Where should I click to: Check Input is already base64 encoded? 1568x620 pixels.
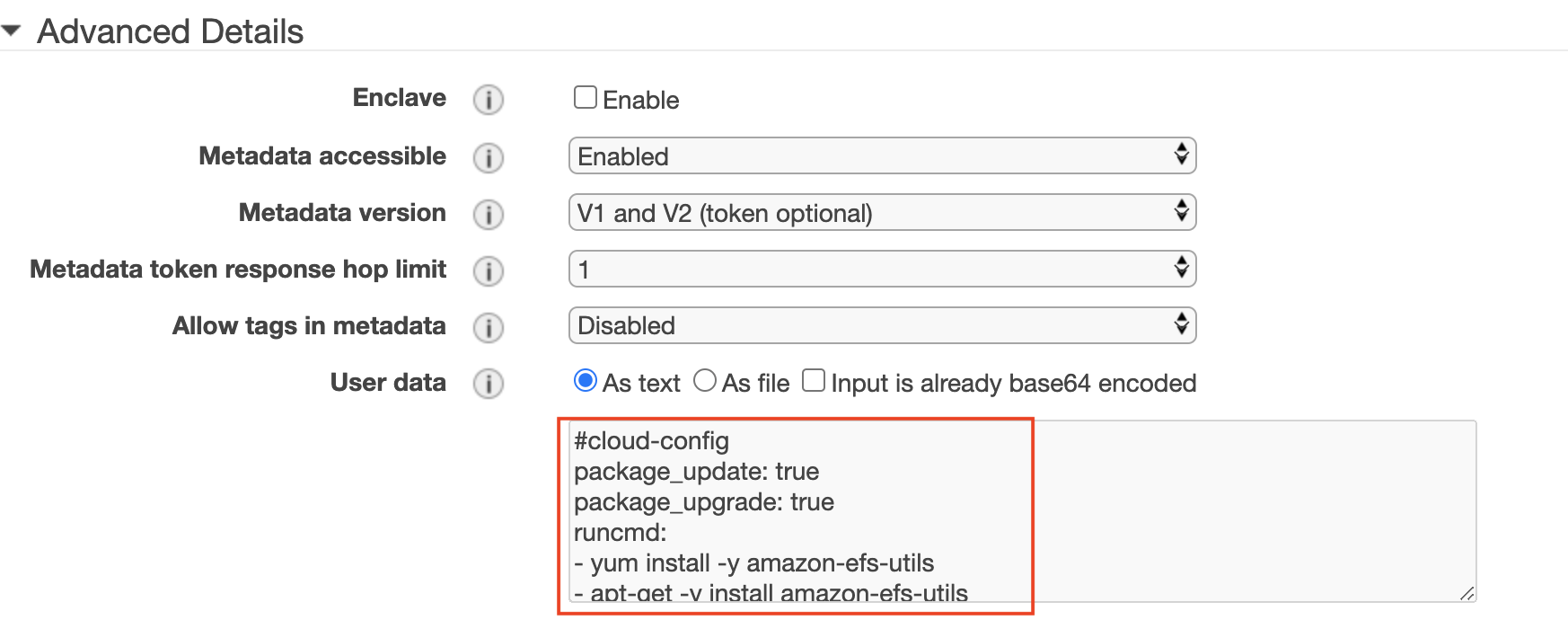(814, 380)
